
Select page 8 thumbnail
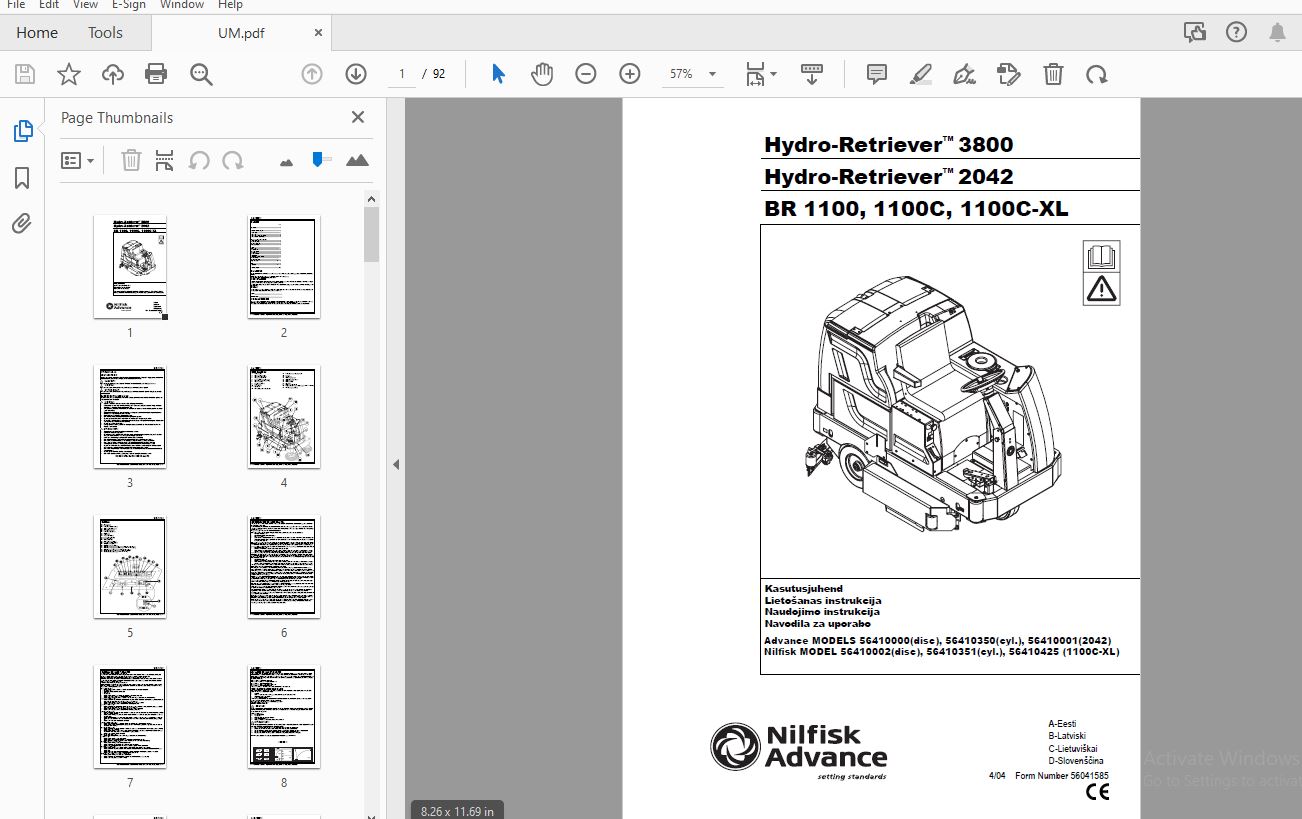coord(284,717)
